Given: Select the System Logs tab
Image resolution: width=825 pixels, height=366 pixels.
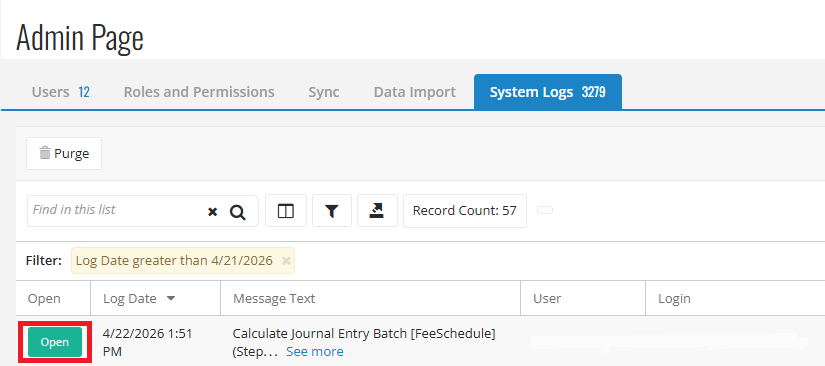Looking at the screenshot, I should (x=548, y=92).
